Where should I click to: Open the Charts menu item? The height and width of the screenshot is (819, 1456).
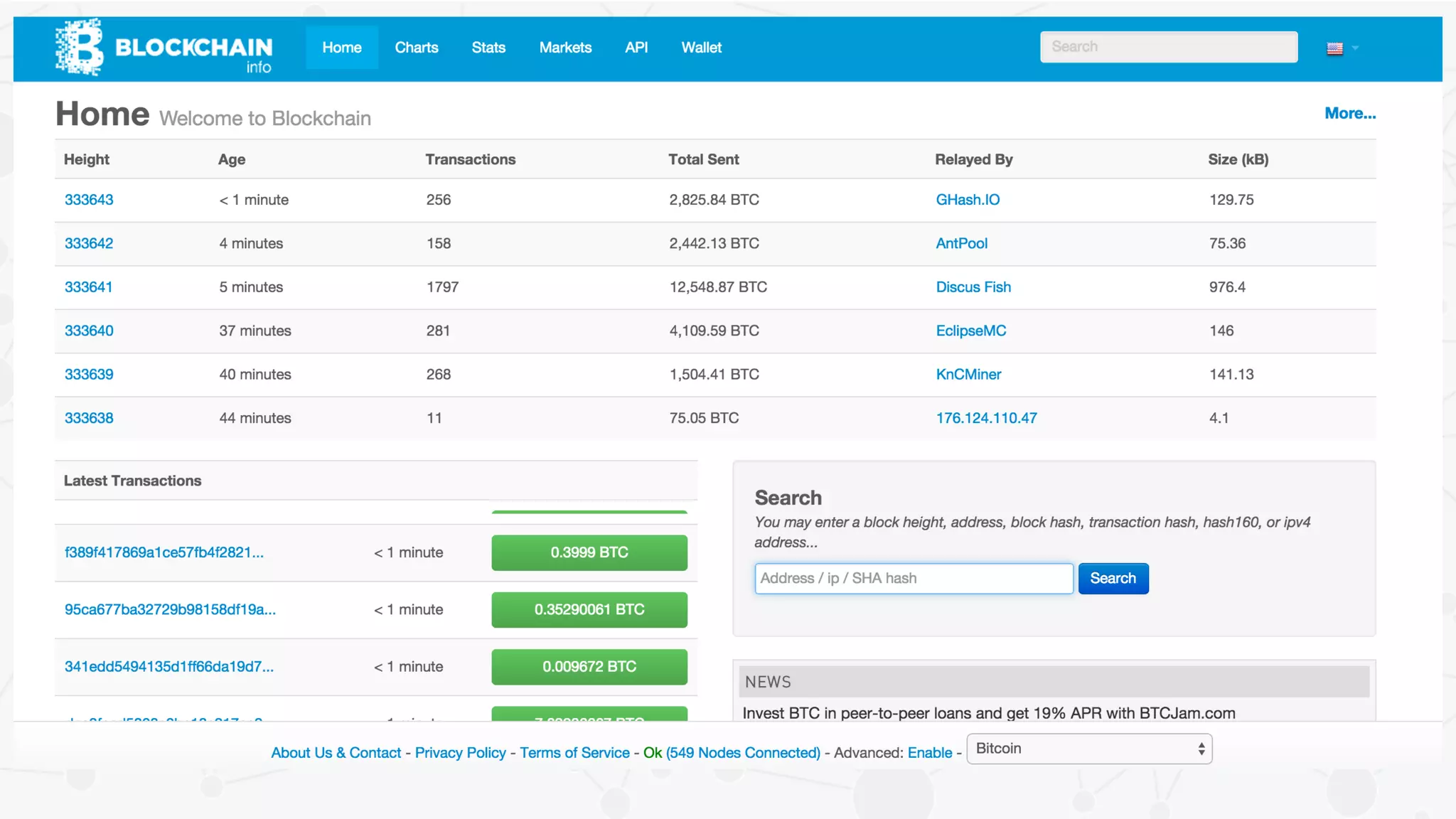[417, 48]
